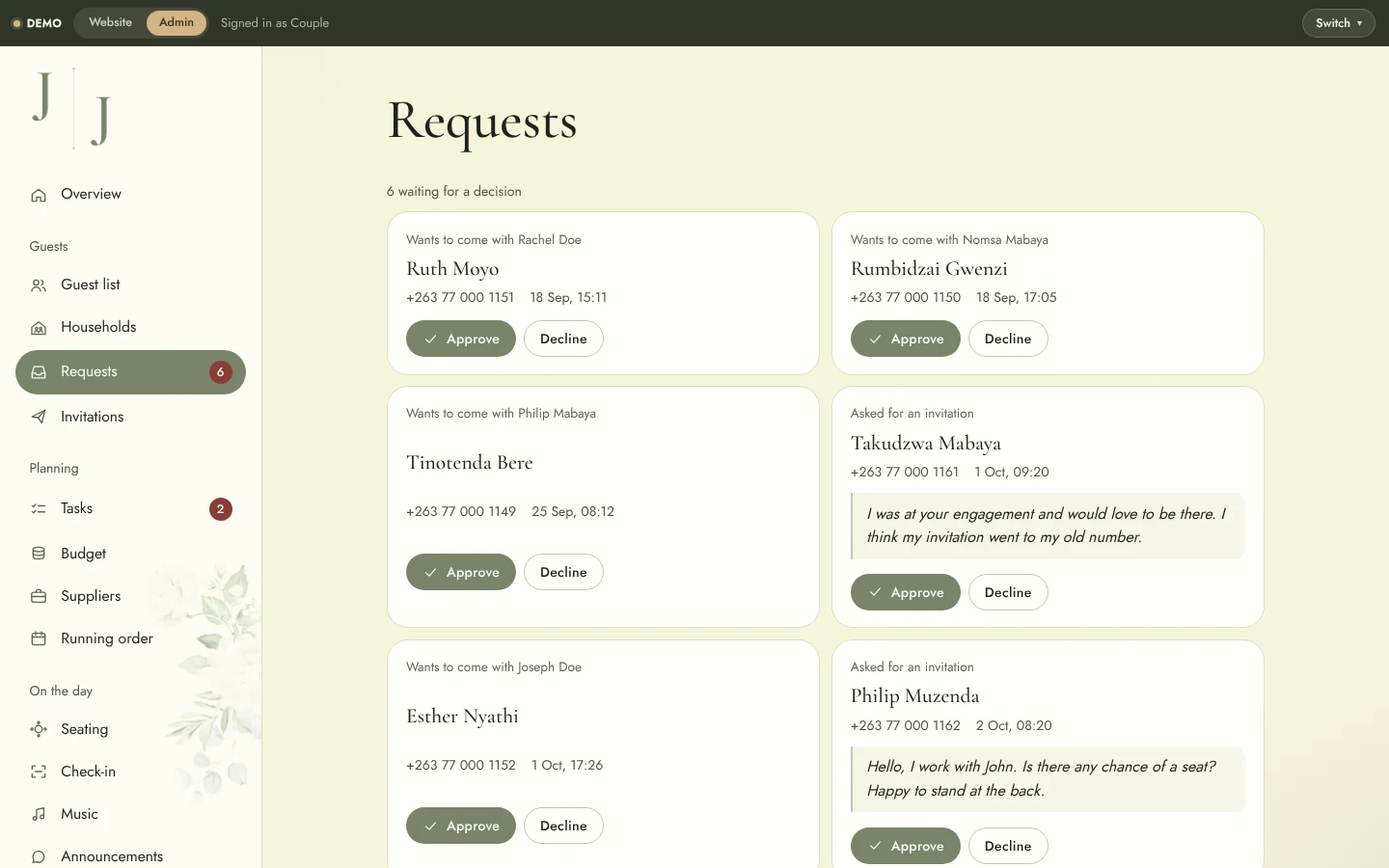Click the Running order calendar icon
This screenshot has width=1389, height=868.
39,639
